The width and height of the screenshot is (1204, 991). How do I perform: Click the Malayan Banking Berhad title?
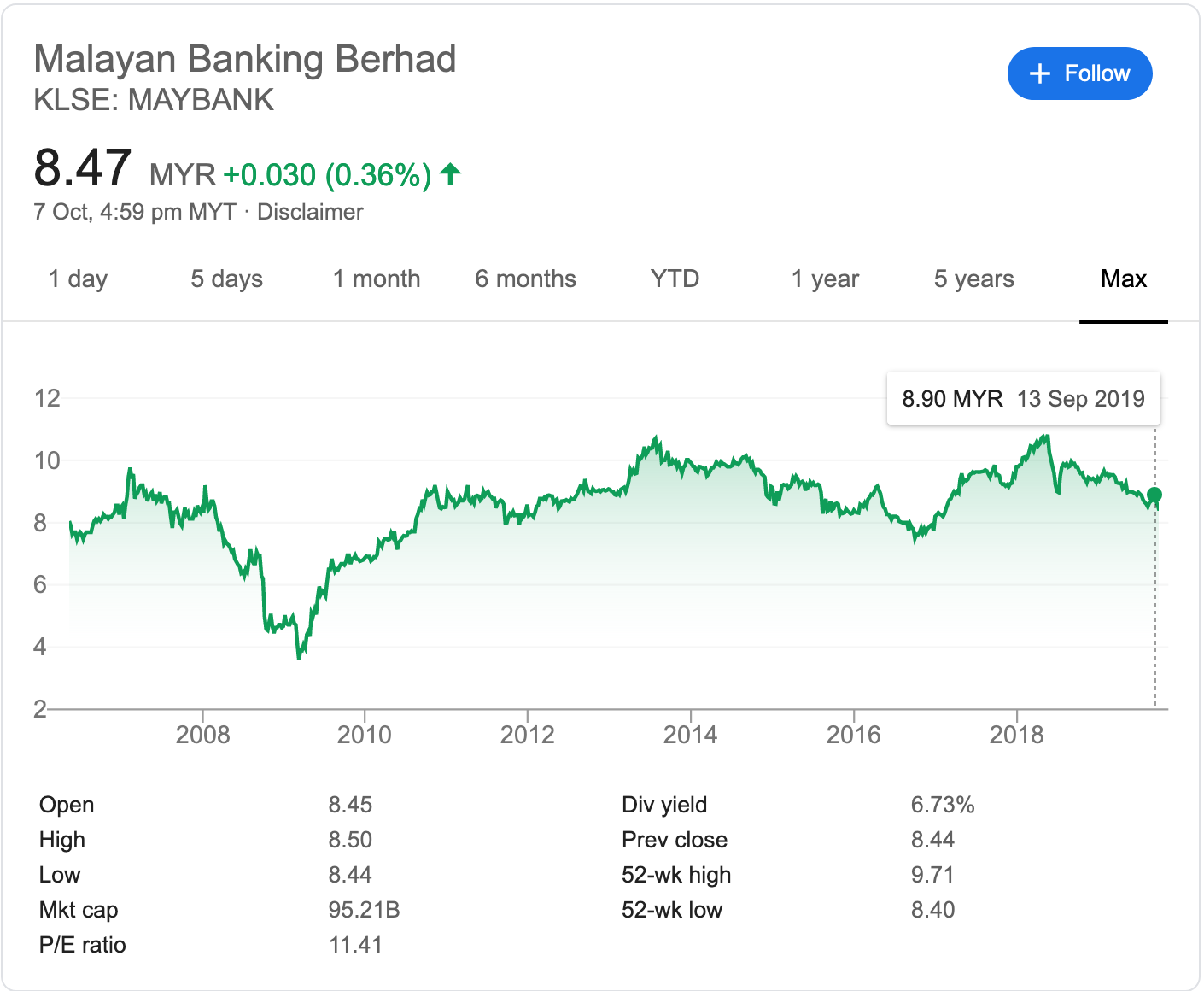click(x=245, y=59)
